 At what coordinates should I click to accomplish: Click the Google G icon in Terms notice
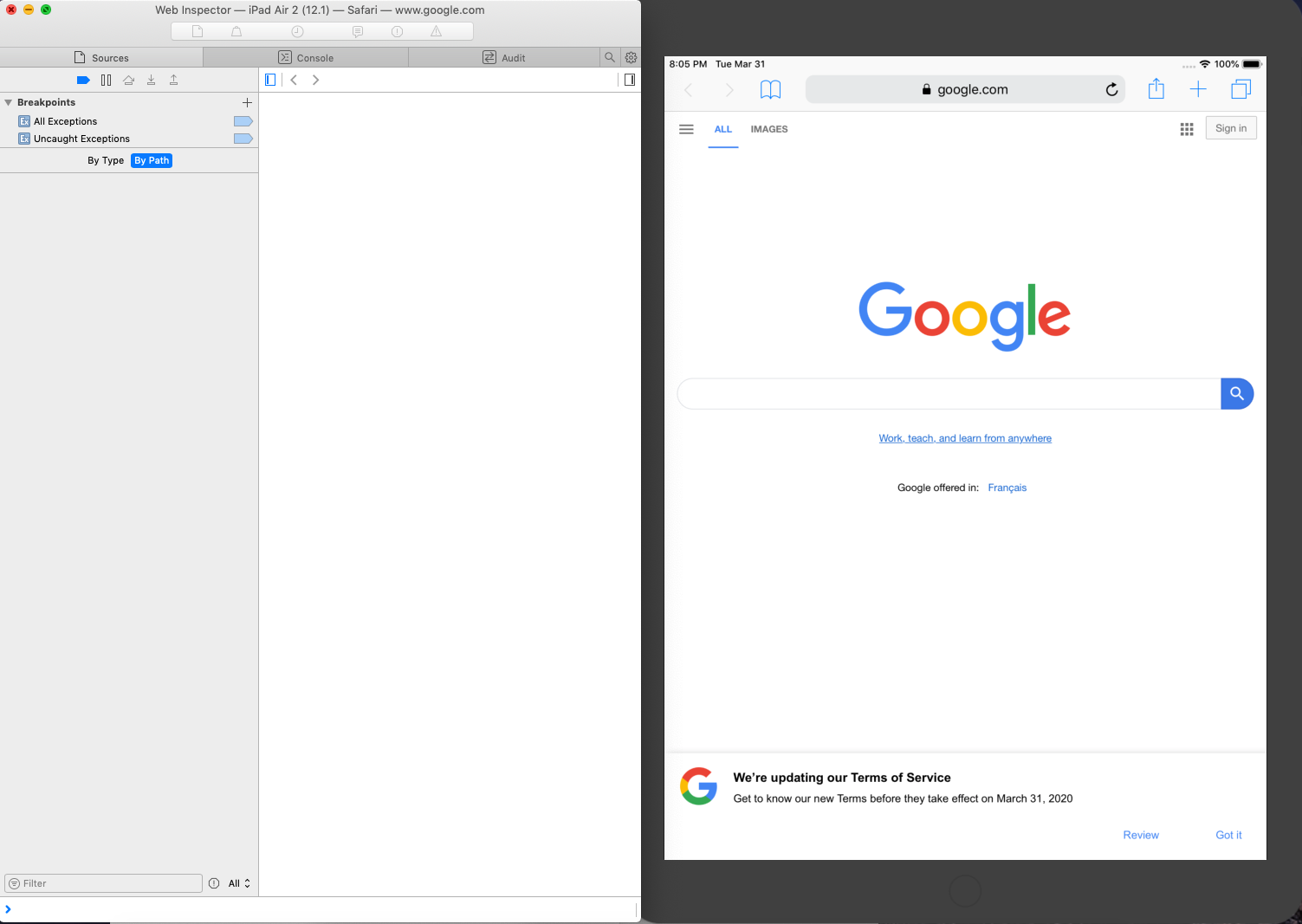point(698,786)
